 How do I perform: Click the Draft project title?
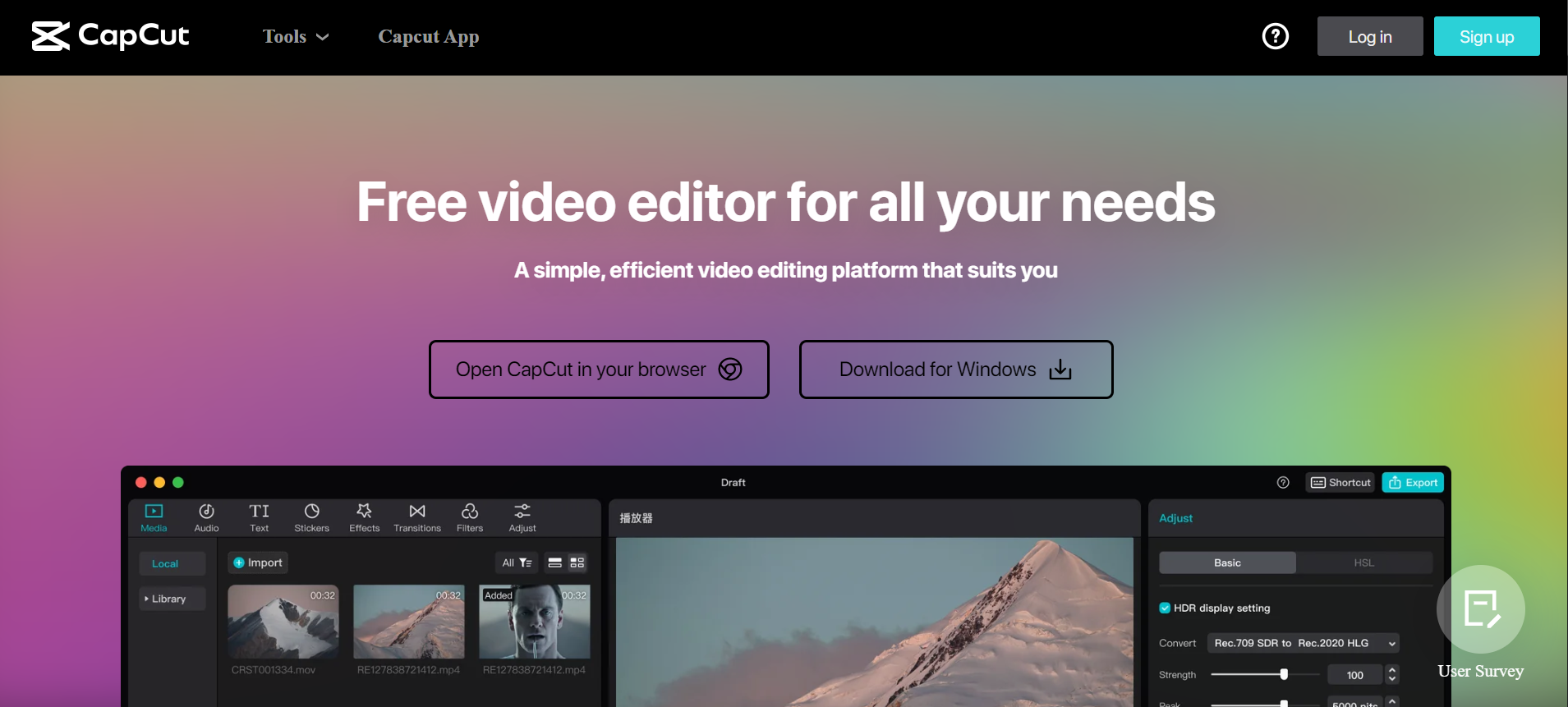coord(733,483)
